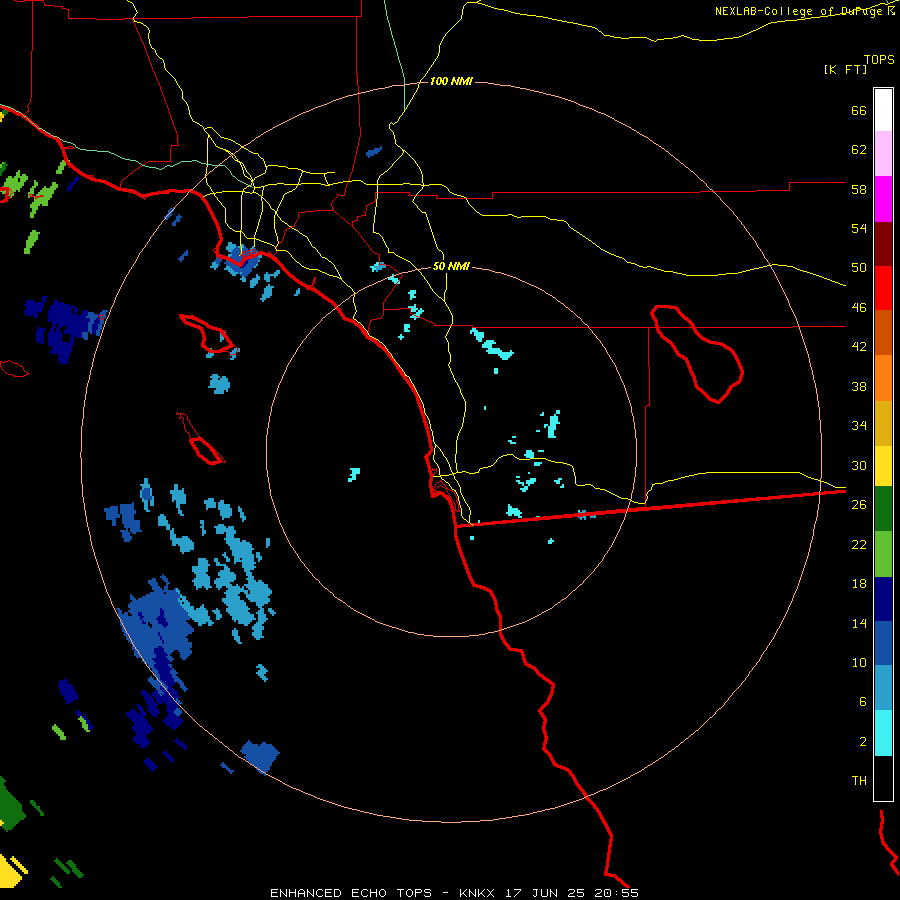
Task: Click the medium blue legend swatch
Action: pyautogui.click(x=883, y=643)
